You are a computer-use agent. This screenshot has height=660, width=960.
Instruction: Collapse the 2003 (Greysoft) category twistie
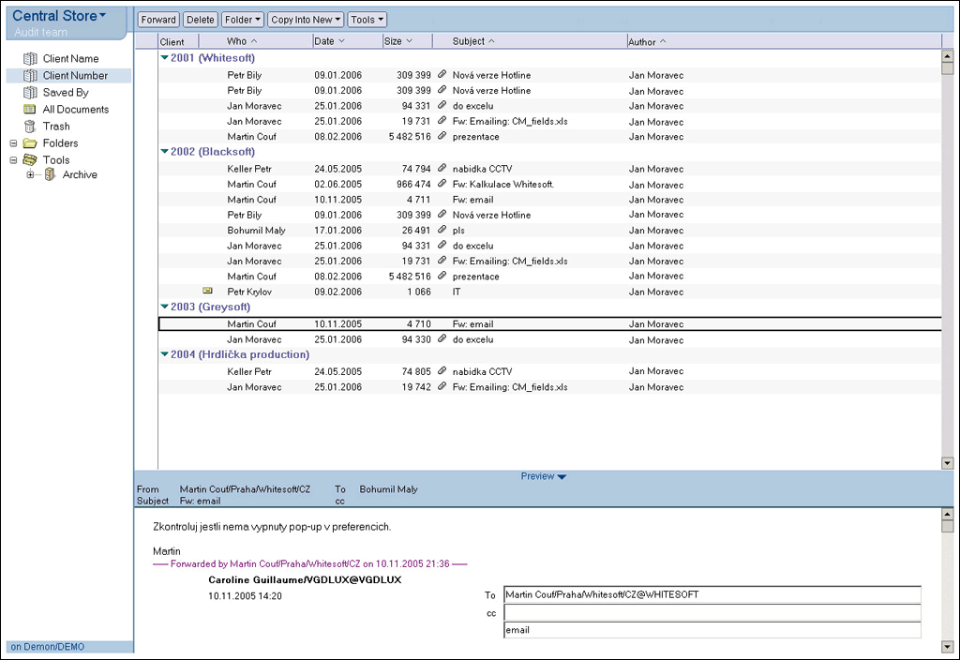165,307
